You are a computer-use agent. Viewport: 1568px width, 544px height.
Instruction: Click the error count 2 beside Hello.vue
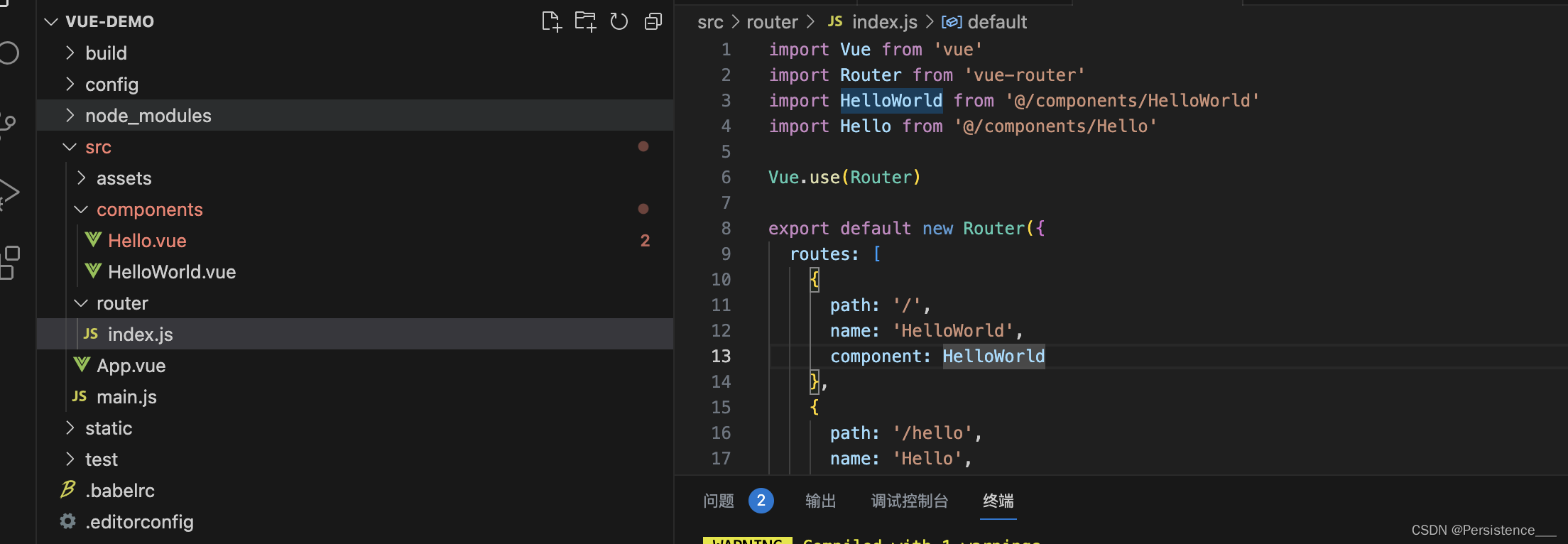645,240
